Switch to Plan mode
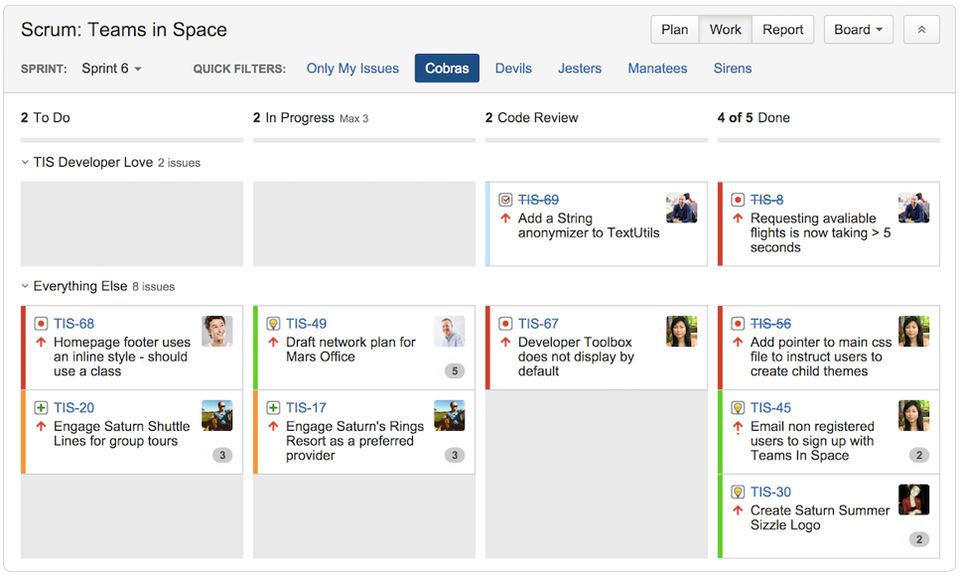960x578 pixels. (675, 29)
